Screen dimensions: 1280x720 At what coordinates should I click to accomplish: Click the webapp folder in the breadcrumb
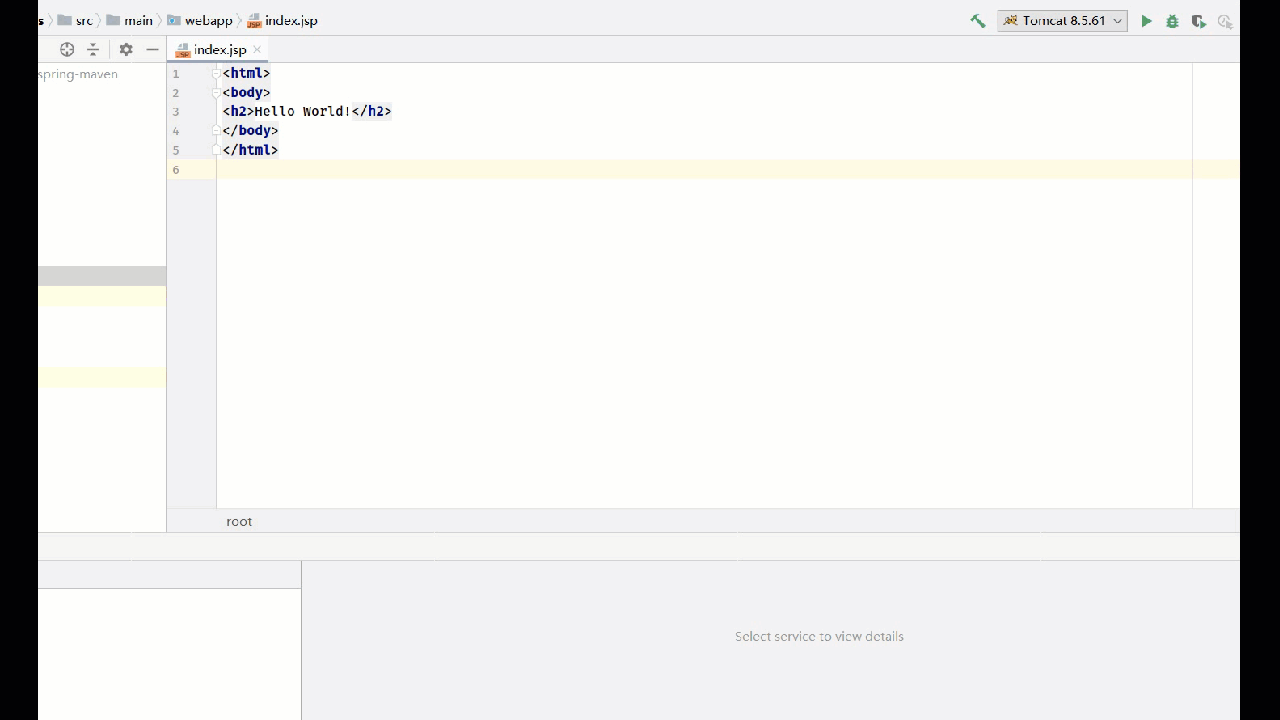(200, 21)
